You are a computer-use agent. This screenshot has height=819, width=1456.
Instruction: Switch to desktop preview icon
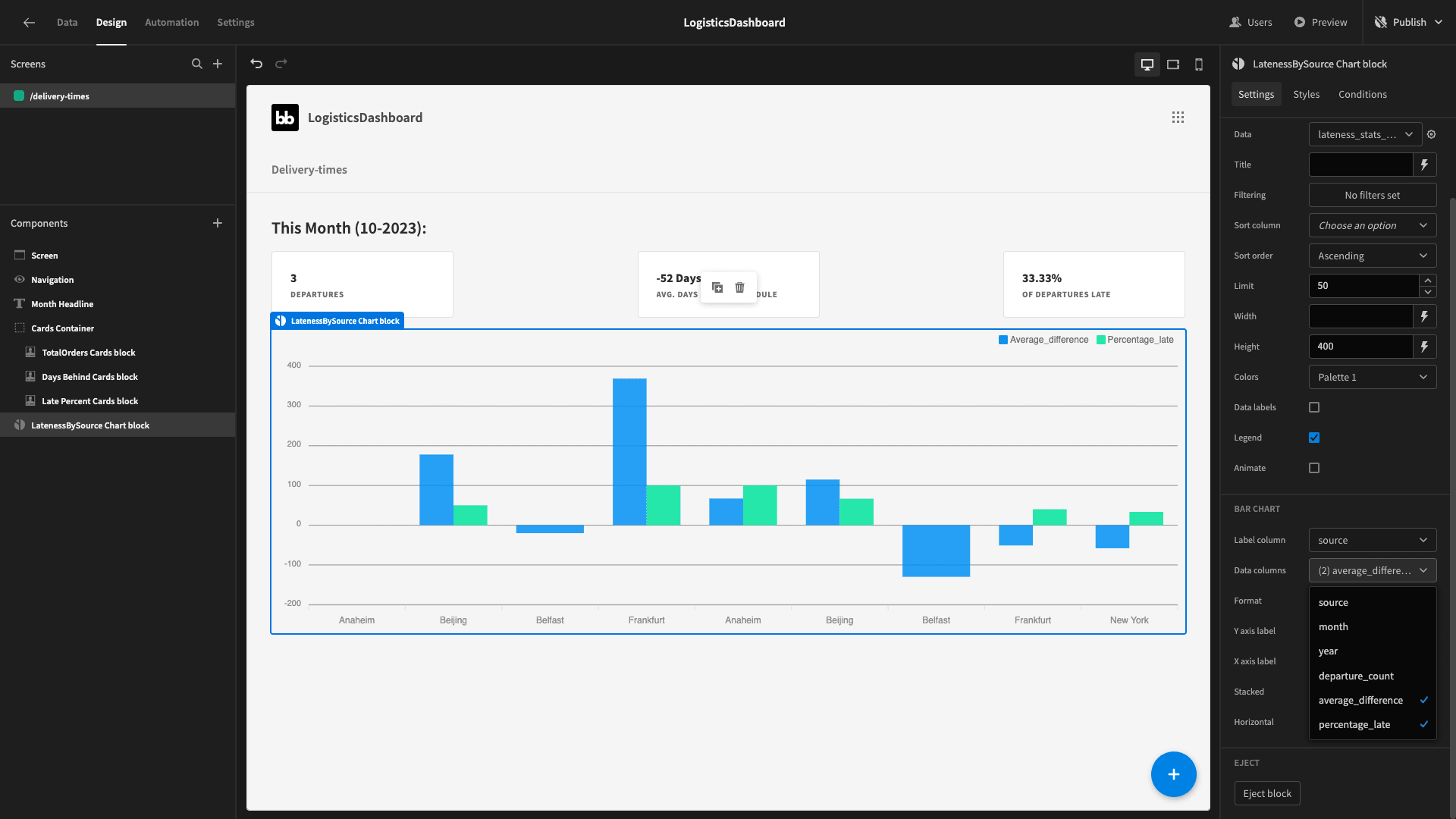pos(1147,64)
